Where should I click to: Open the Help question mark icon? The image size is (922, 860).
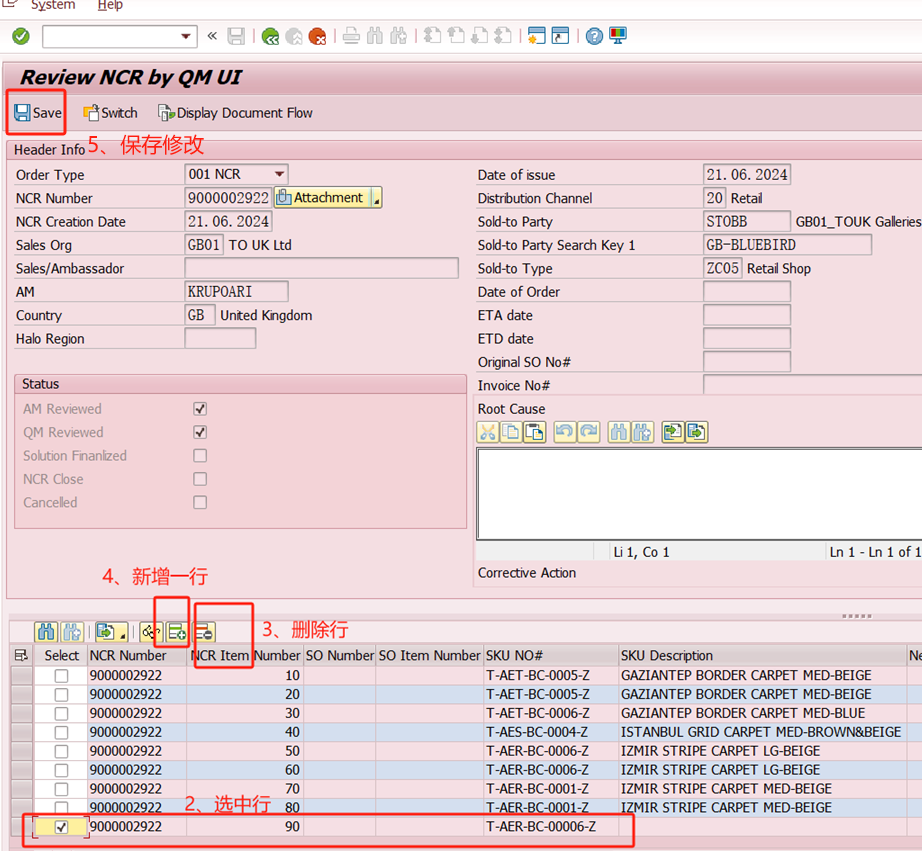pos(594,37)
